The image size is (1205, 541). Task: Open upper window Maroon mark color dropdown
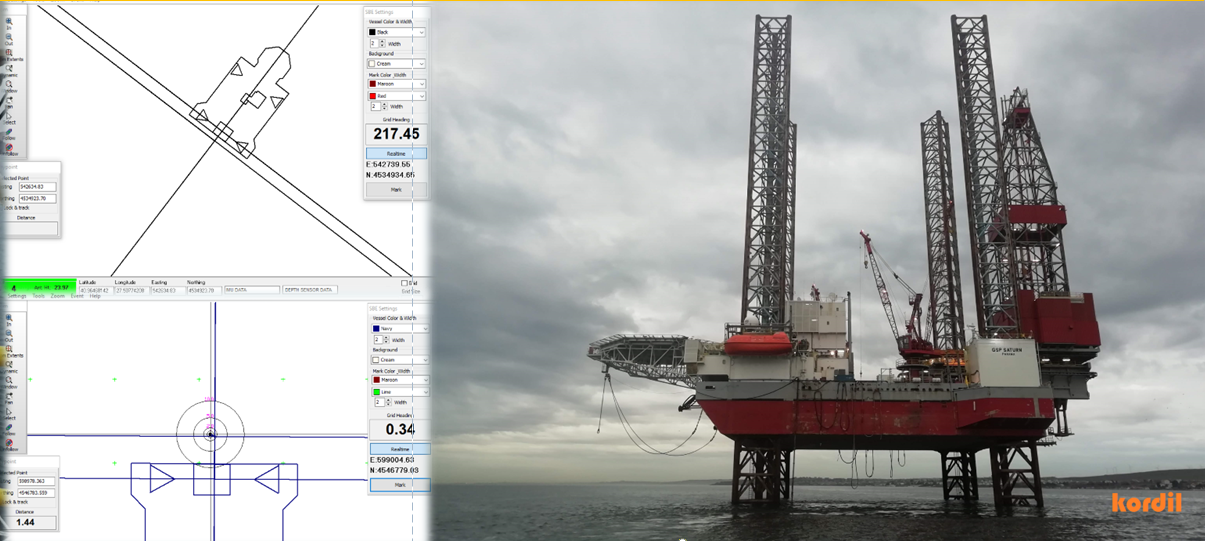click(397, 84)
